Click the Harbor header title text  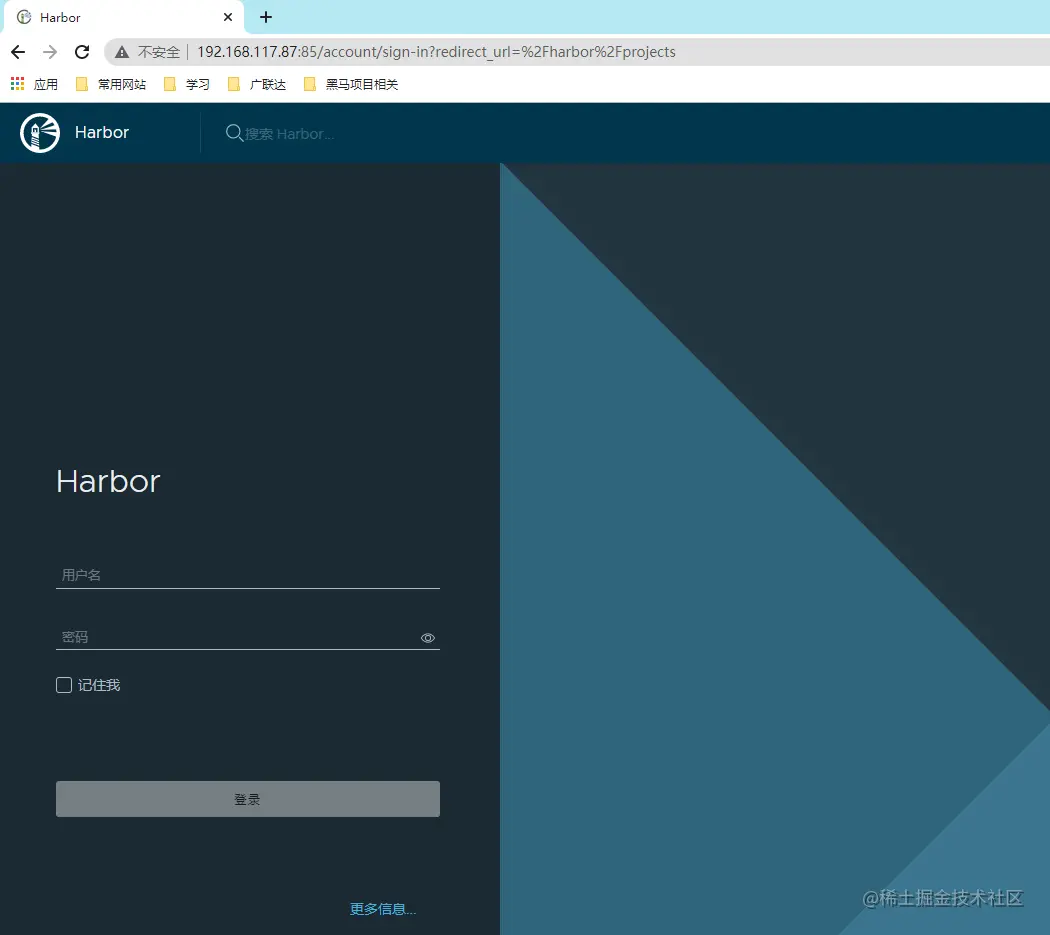102,132
